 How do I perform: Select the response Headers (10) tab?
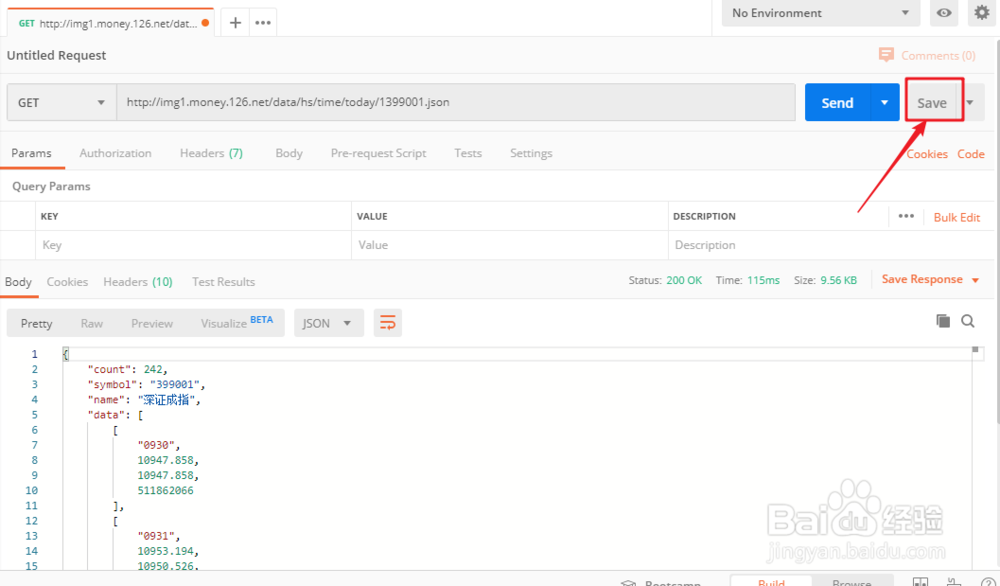(x=138, y=282)
